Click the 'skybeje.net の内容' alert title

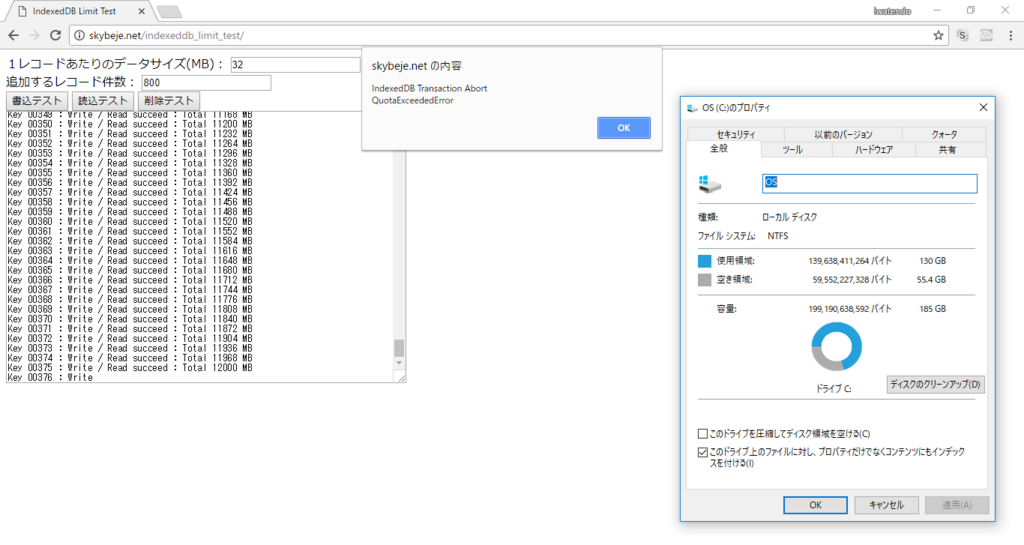click(417, 66)
